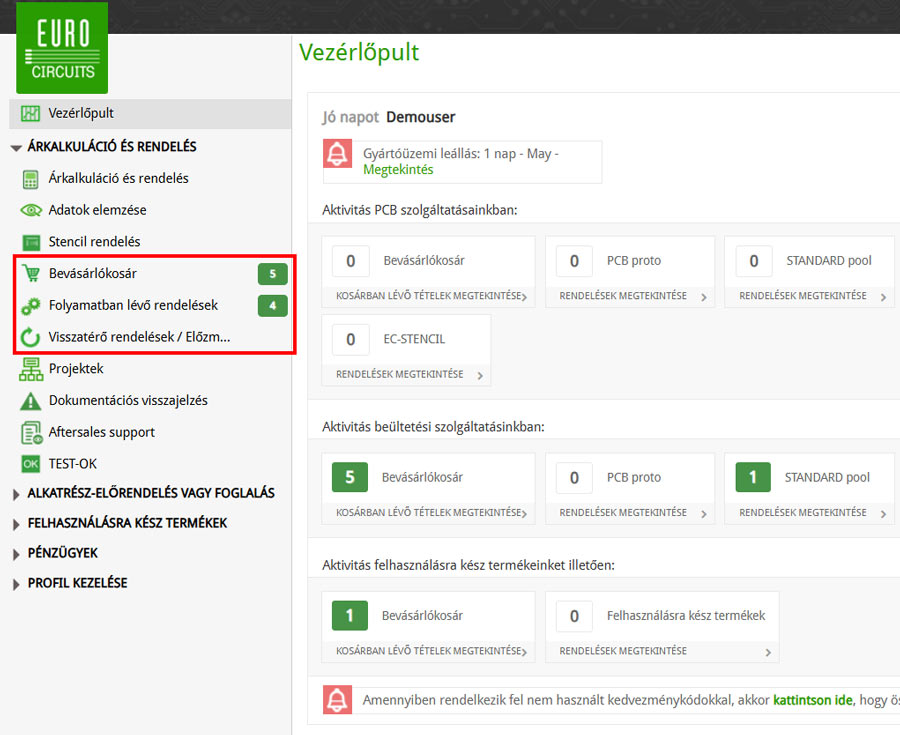Click the 0 counter of EC-STENCIL
The height and width of the screenshot is (735, 900).
[350, 340]
